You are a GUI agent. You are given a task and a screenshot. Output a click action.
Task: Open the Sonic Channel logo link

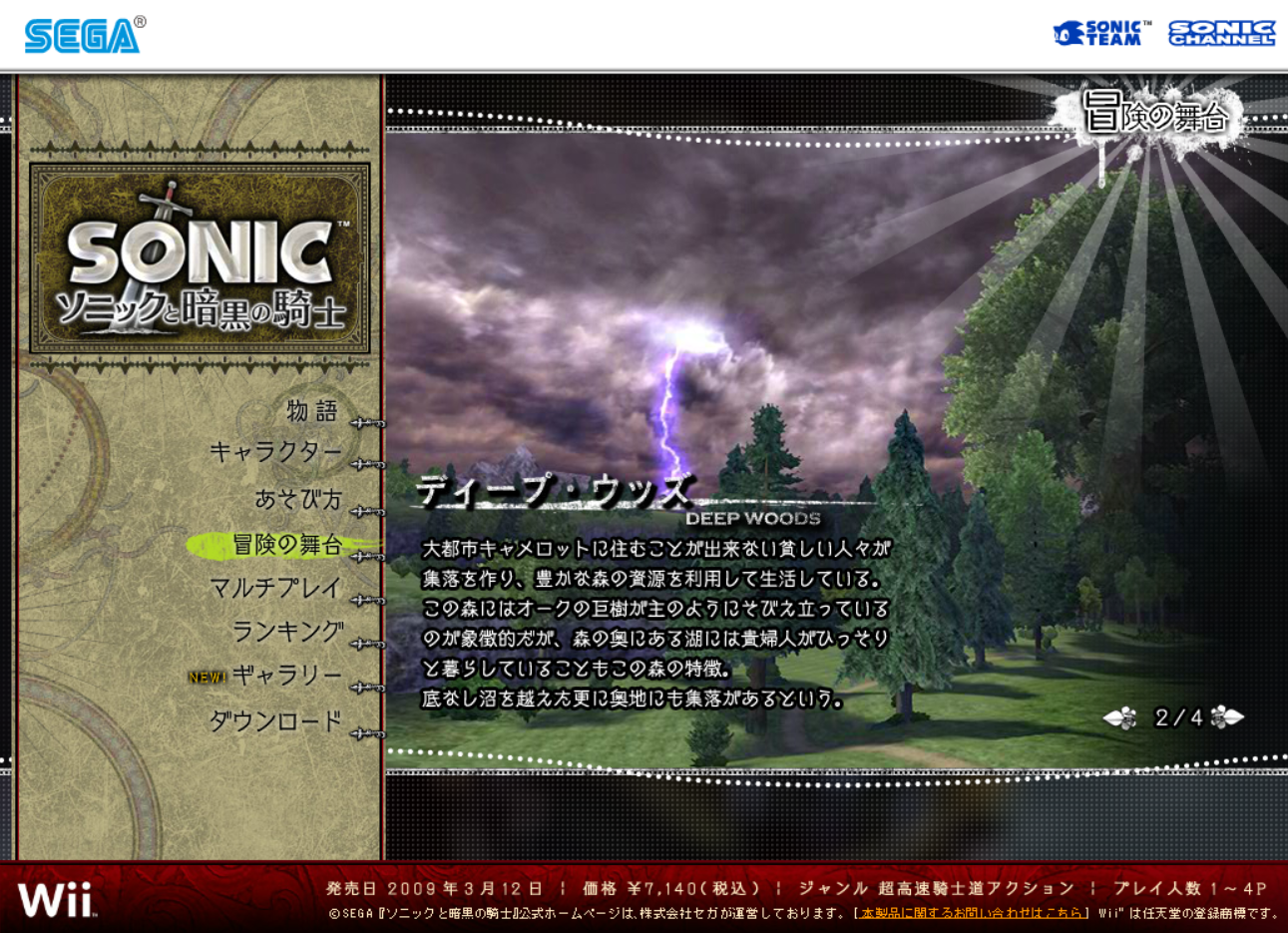click(x=1222, y=33)
